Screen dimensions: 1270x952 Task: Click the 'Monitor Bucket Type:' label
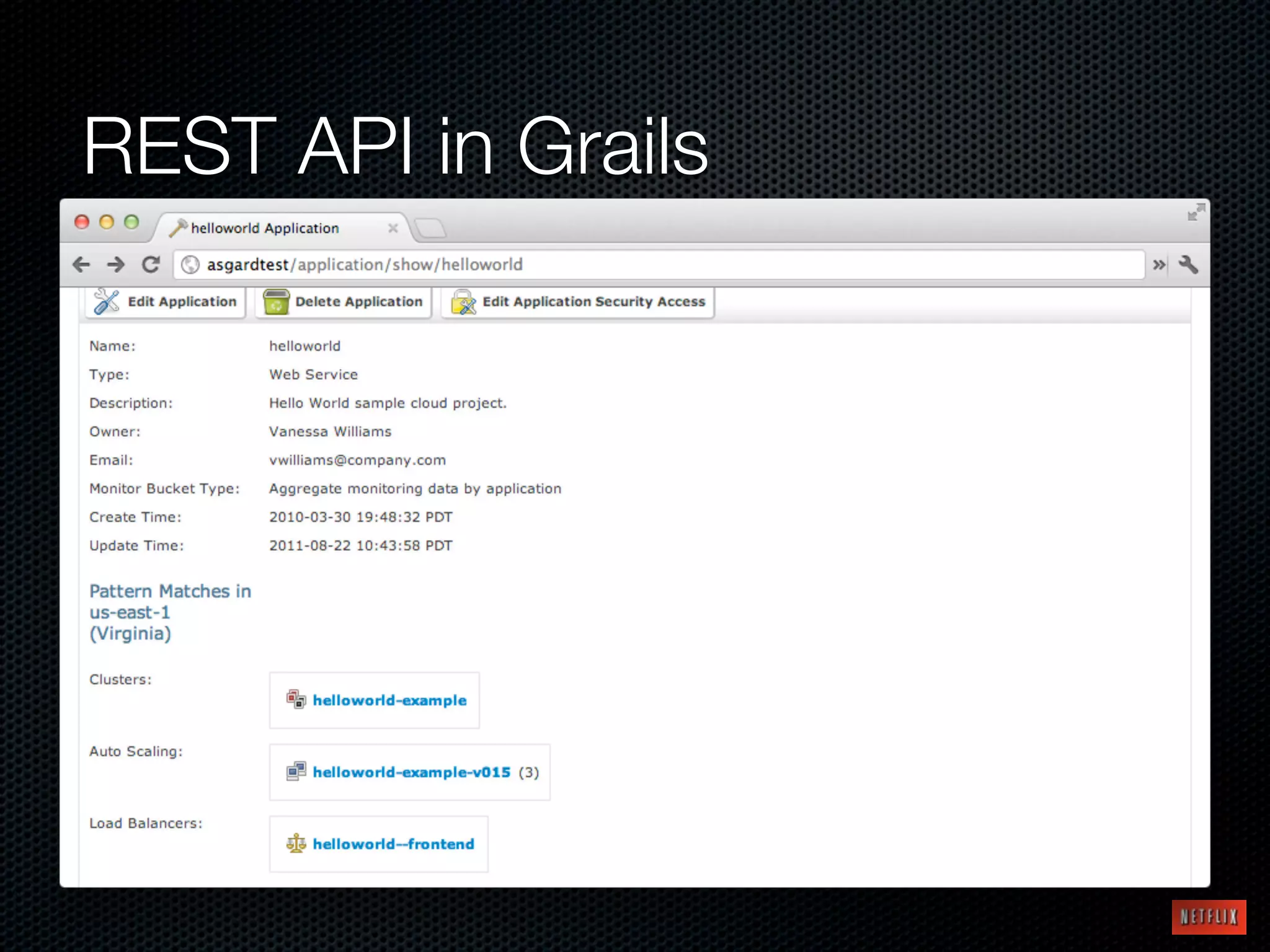click(x=164, y=488)
